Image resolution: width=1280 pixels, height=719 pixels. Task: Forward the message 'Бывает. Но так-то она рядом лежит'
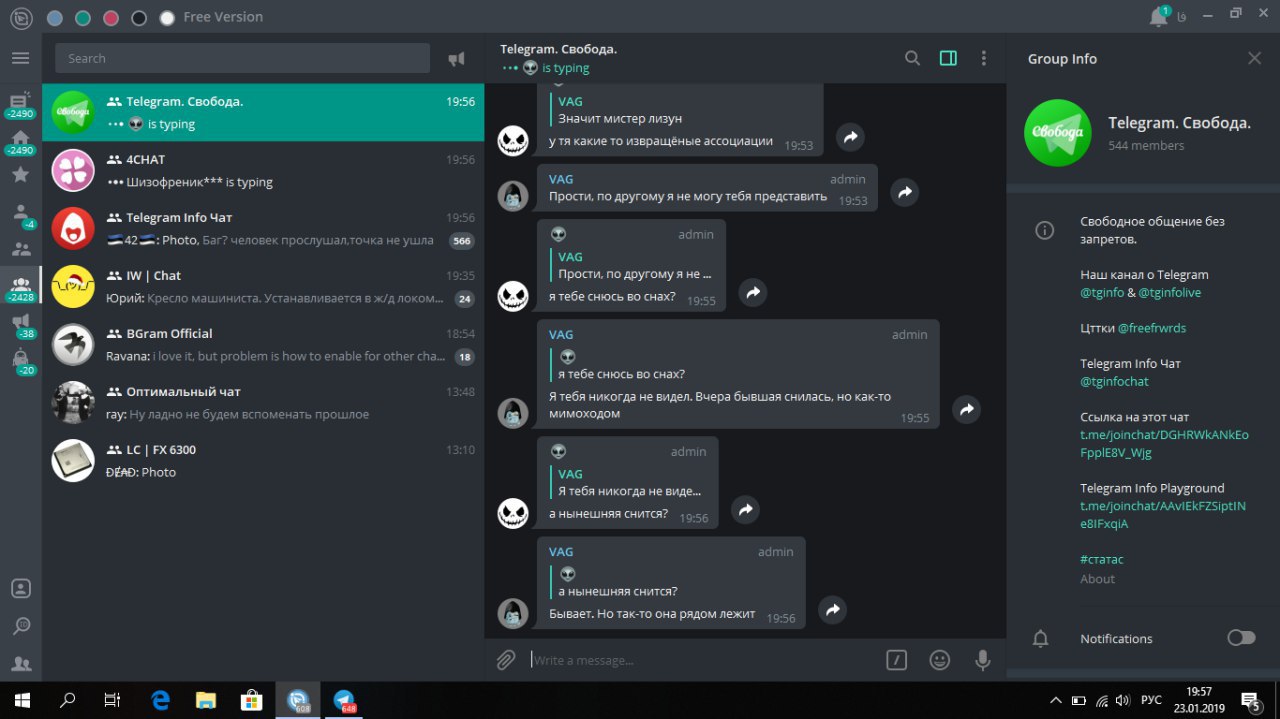(832, 609)
